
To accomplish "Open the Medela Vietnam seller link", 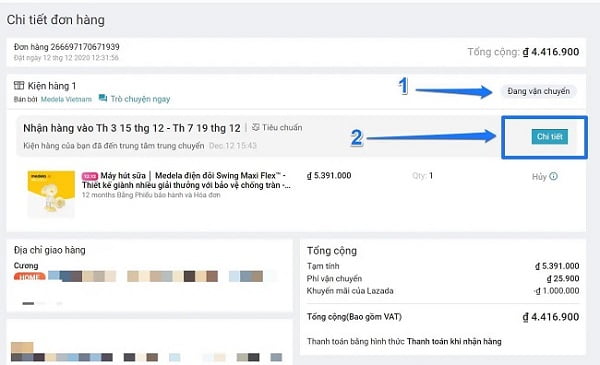I will point(66,99).
